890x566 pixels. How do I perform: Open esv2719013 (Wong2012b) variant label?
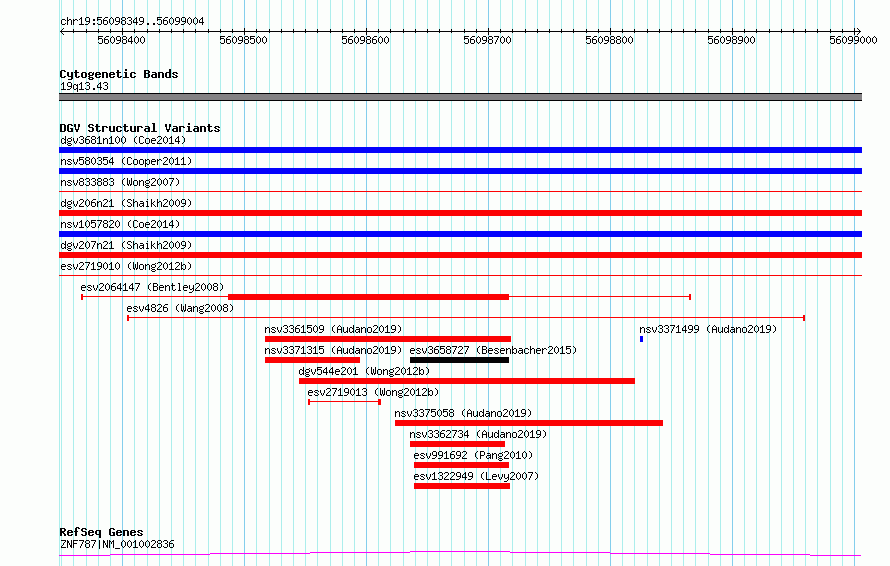click(x=373, y=392)
